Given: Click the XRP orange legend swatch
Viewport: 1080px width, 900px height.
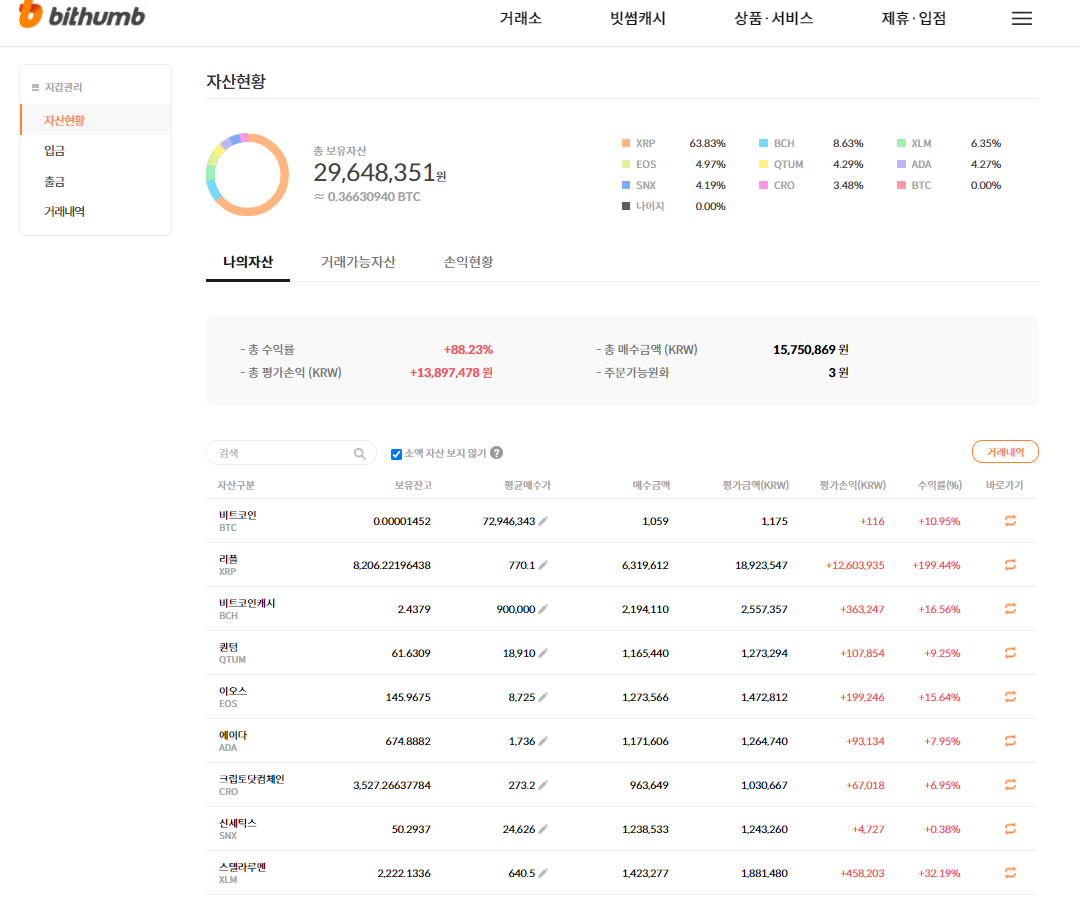Looking at the screenshot, I should coord(625,143).
